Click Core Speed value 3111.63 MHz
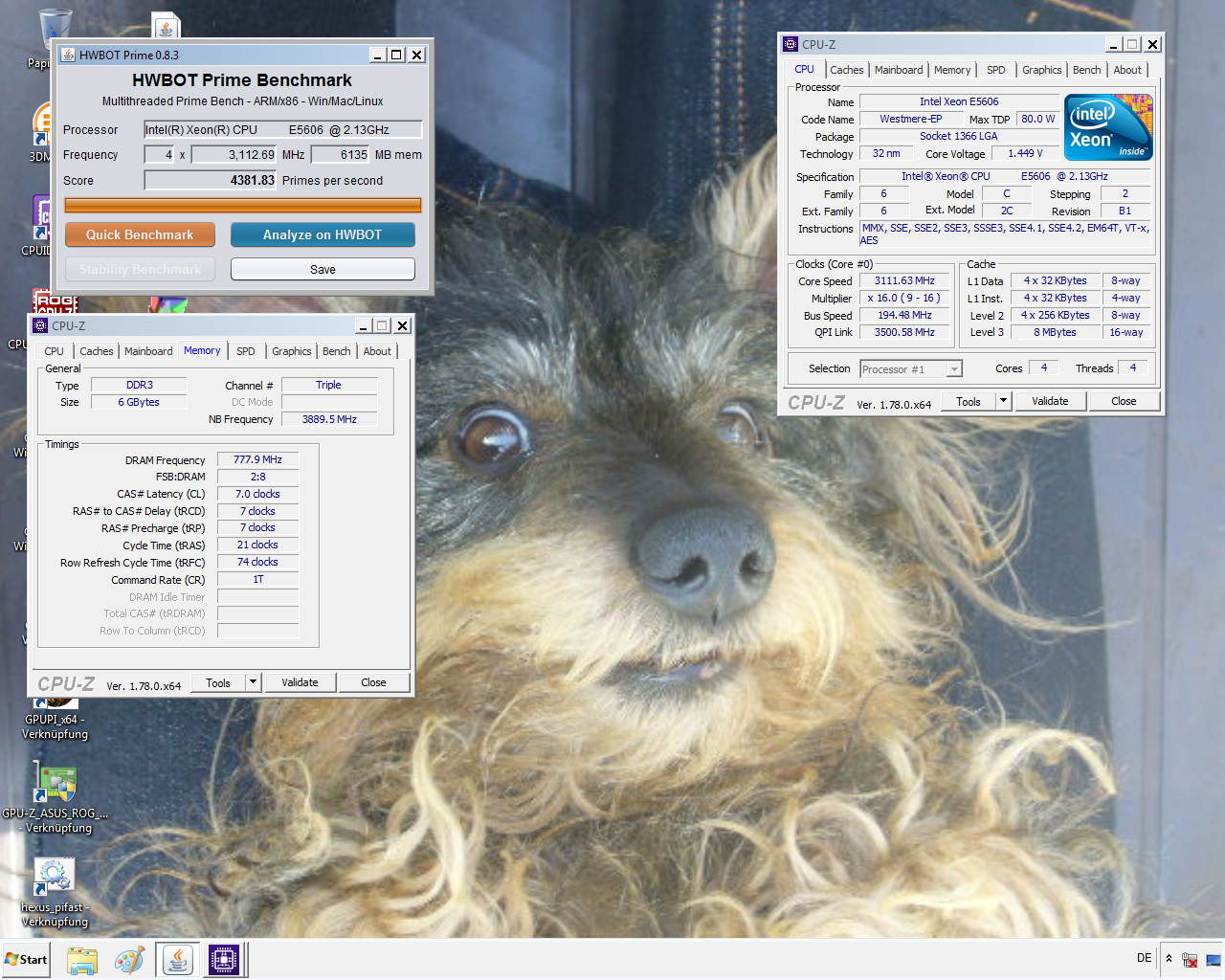Image resolution: width=1225 pixels, height=980 pixels. 904,280
